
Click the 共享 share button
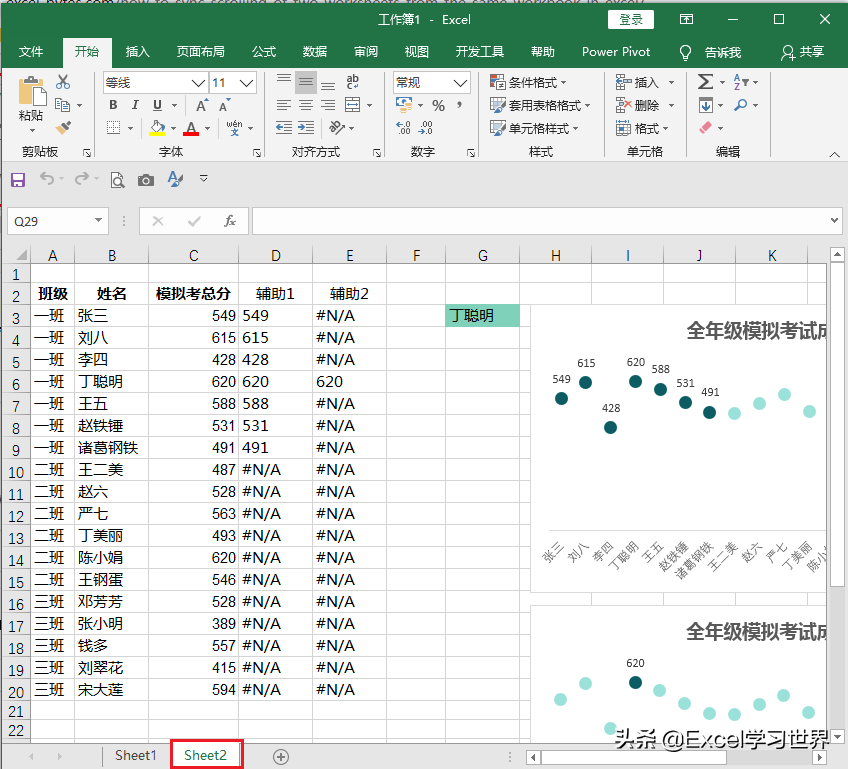[x=803, y=52]
